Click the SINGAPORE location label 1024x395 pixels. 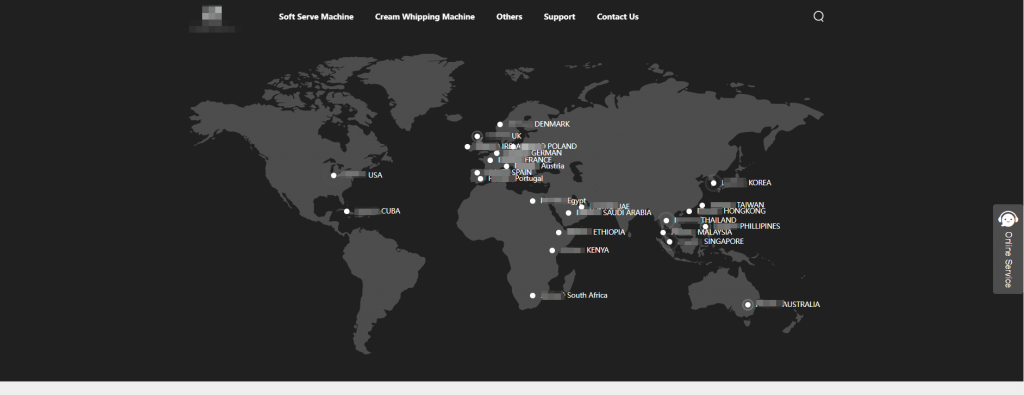pos(724,242)
